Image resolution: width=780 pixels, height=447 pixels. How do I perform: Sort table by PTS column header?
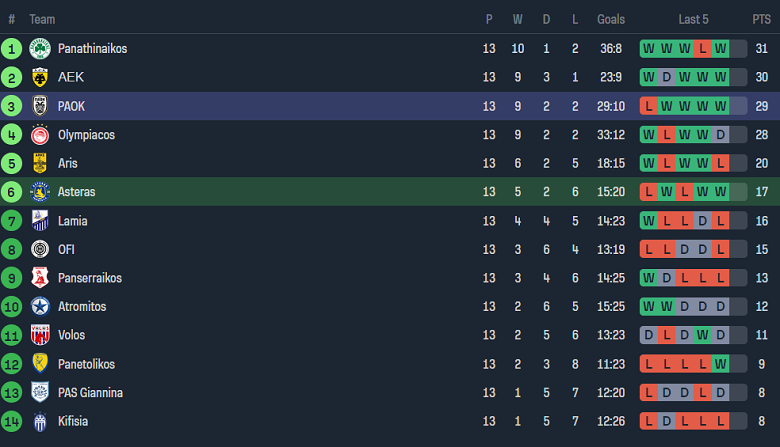(761, 19)
